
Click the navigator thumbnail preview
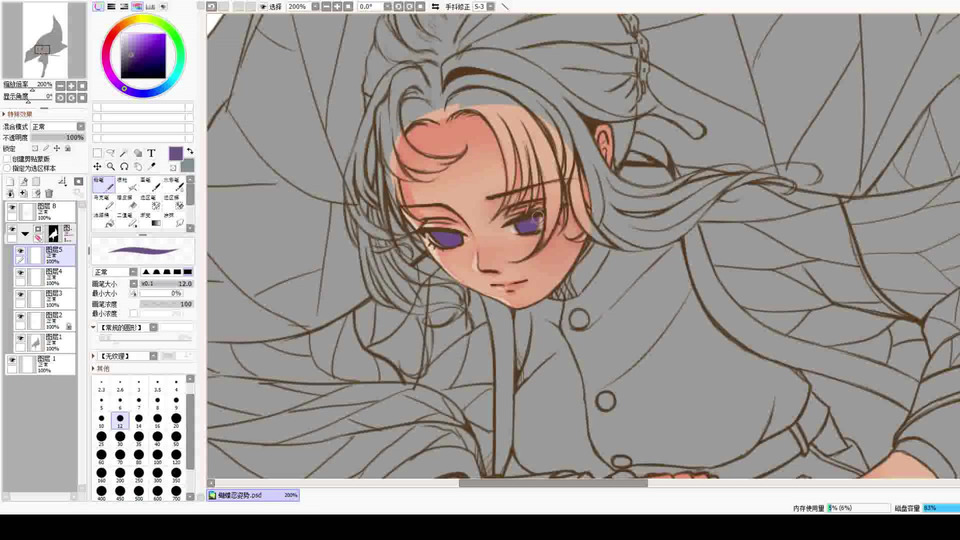click(44, 40)
